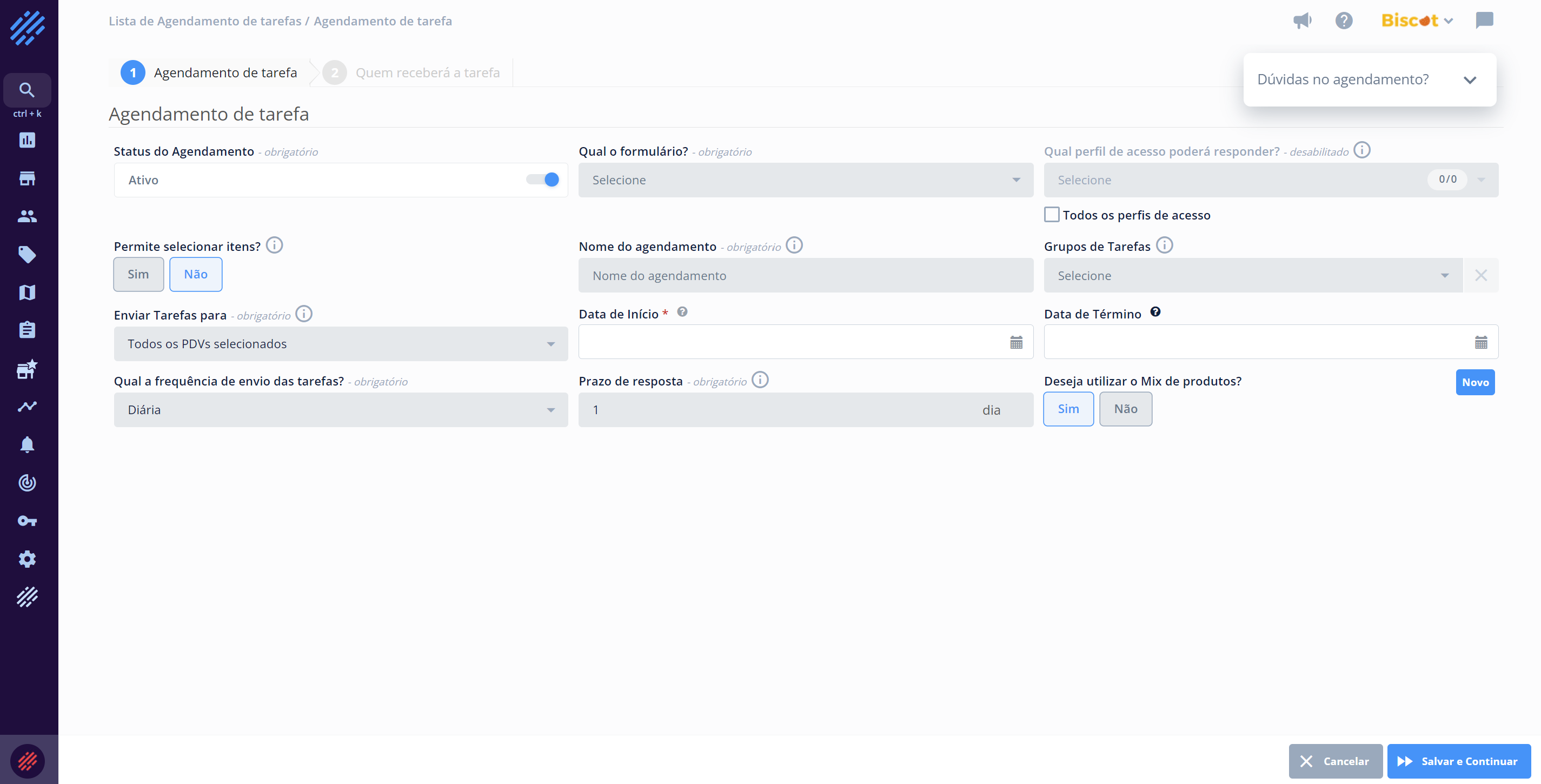The image size is (1541, 784).
Task: Click the store icon in sidebar
Action: 27,178
